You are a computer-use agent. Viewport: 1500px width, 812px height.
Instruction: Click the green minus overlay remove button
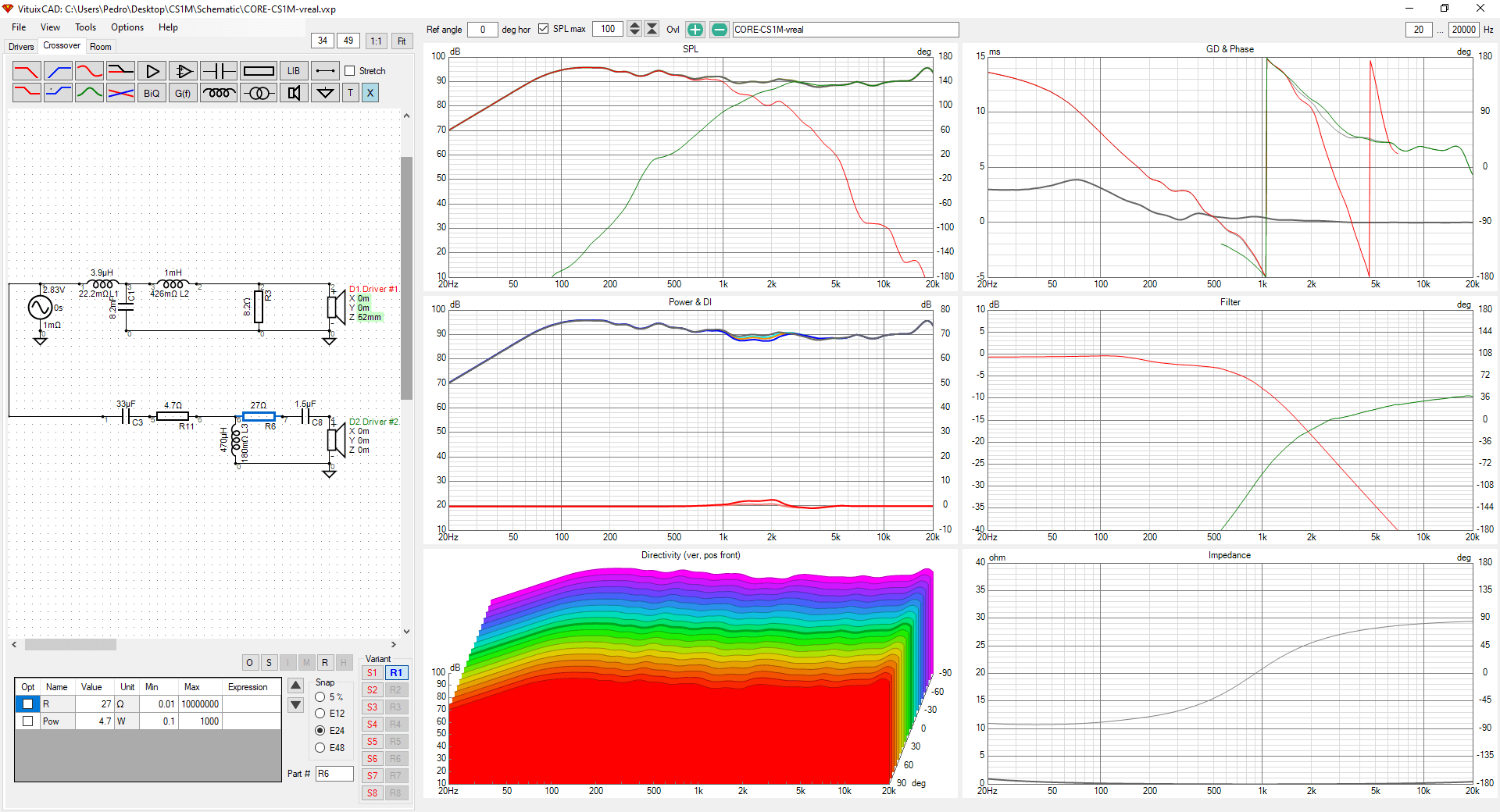tap(720, 30)
